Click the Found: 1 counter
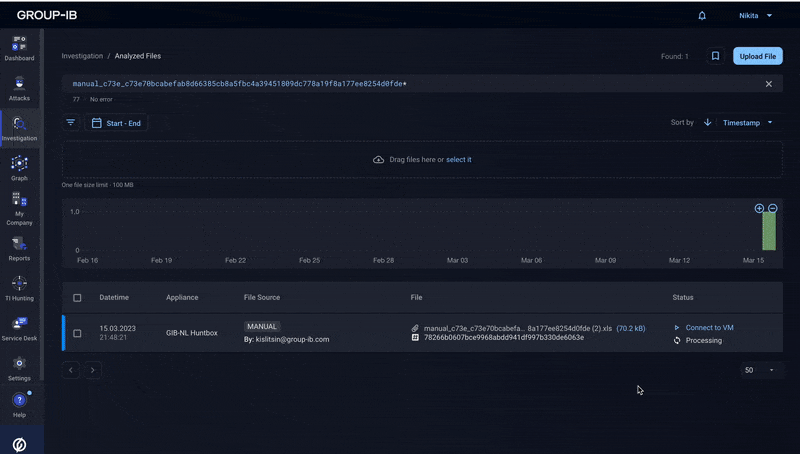The width and height of the screenshot is (800, 454). (674, 56)
